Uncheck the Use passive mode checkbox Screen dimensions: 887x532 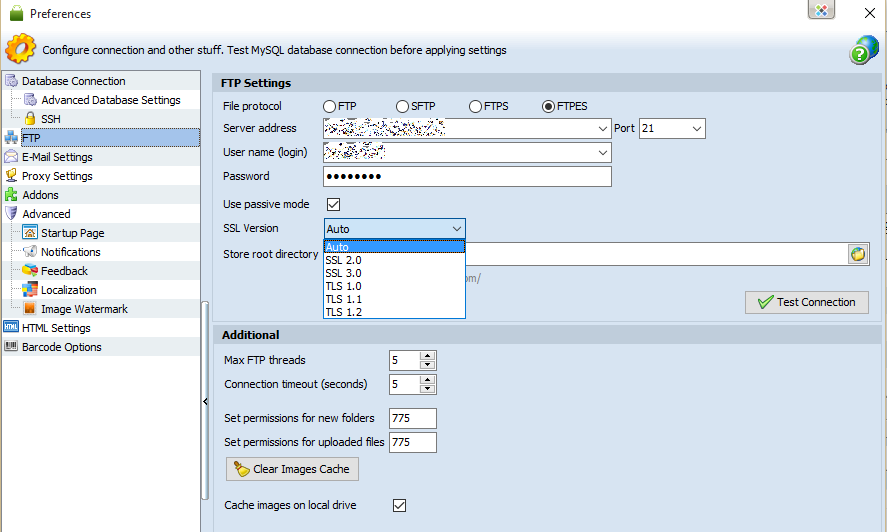pyautogui.click(x=334, y=204)
